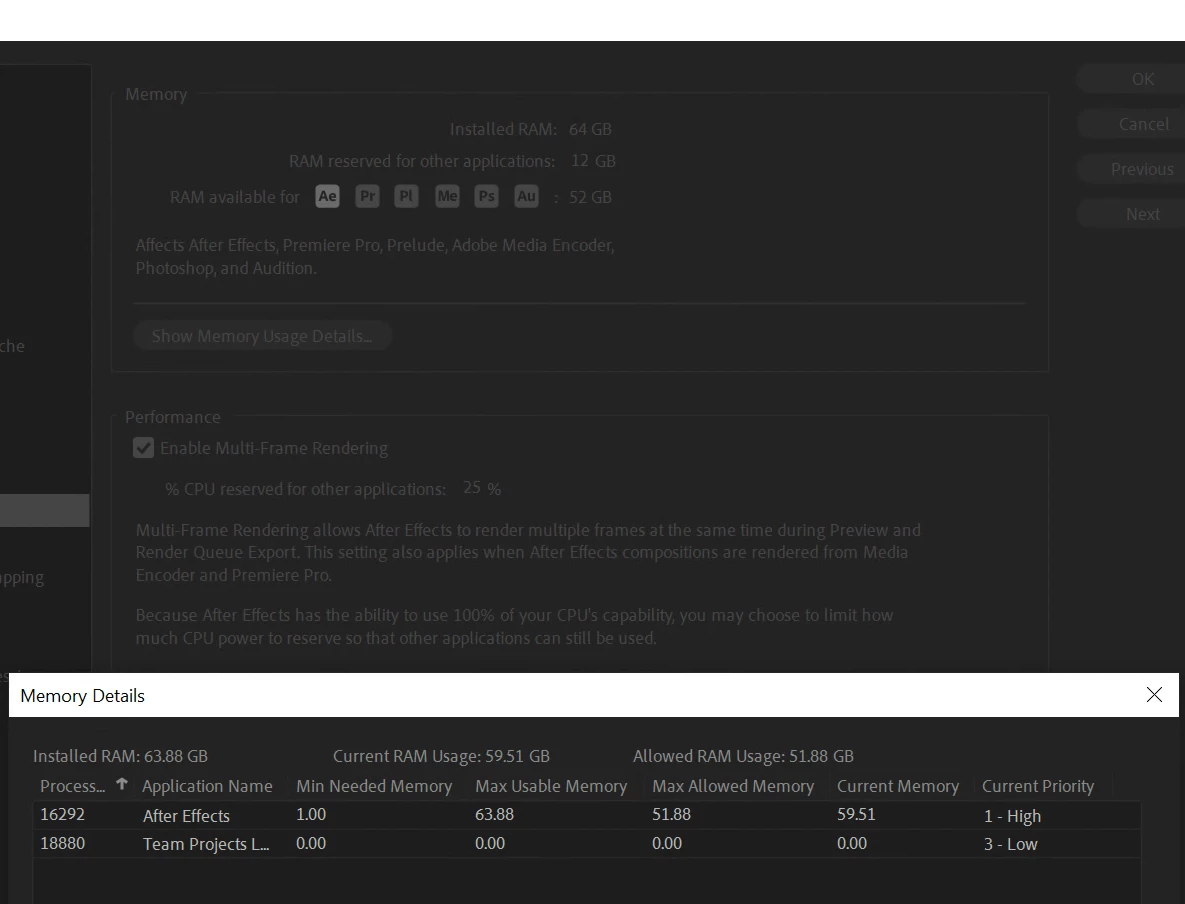Click the After Effects Ae icon
The height and width of the screenshot is (904, 1185).
tap(327, 197)
